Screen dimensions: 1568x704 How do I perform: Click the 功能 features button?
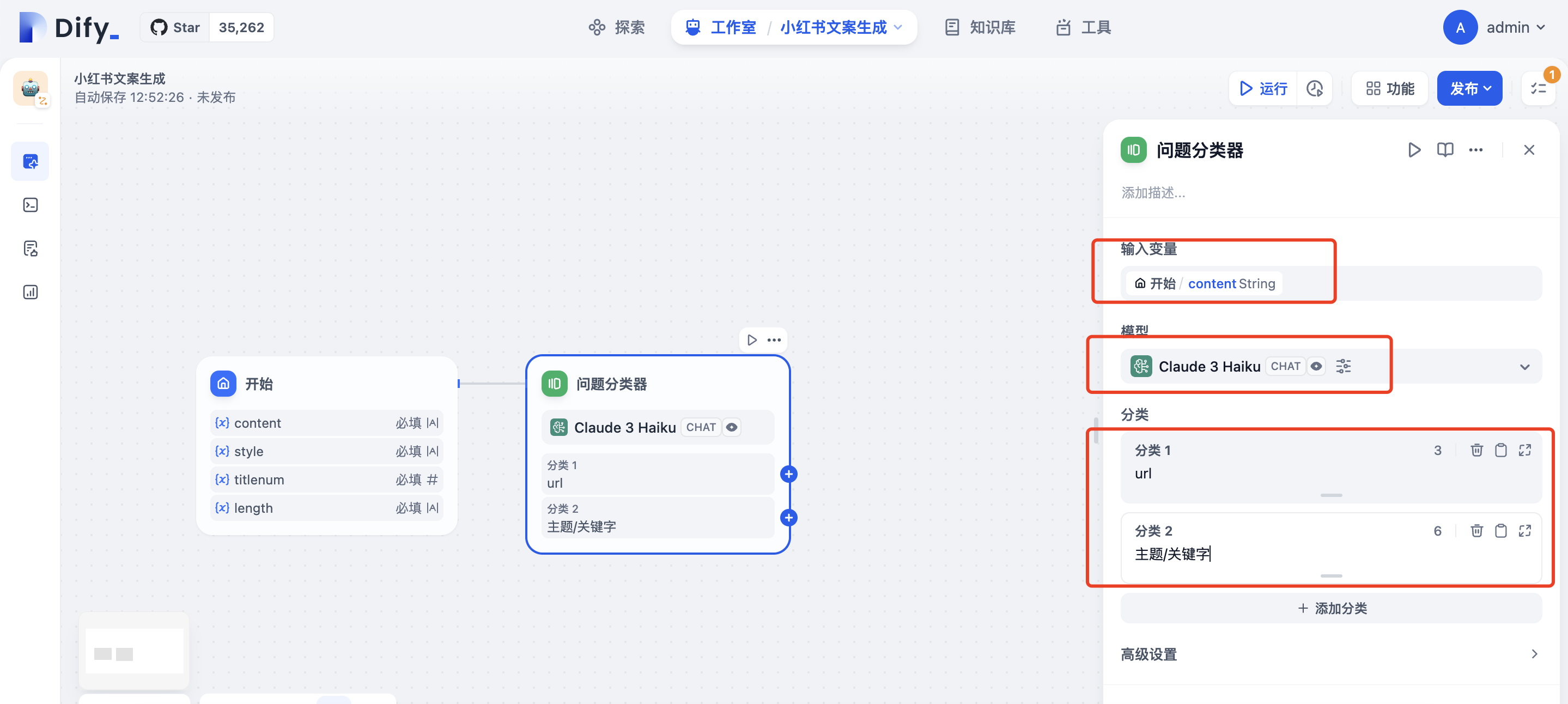tap(1390, 89)
